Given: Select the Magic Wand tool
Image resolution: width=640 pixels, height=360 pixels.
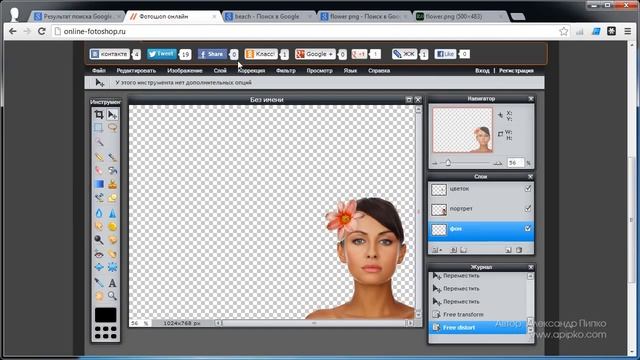Looking at the screenshot, I should (99, 142).
